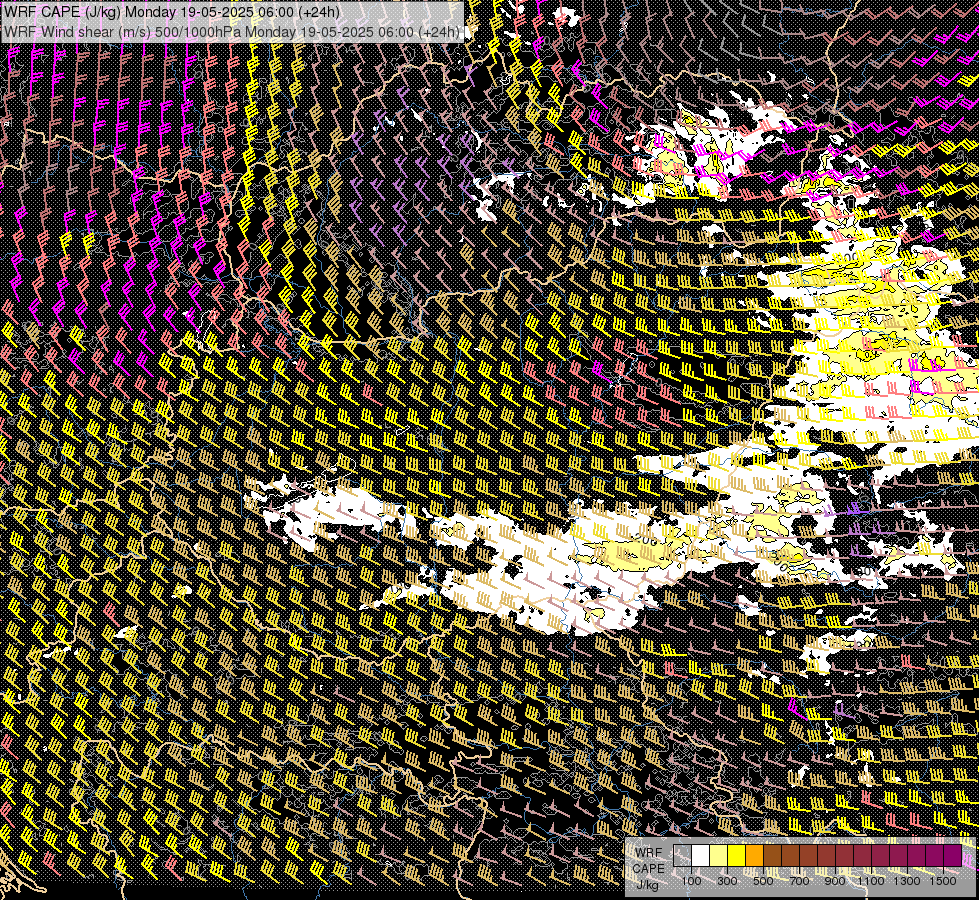This screenshot has width=979, height=900.
Task: Click the white swatch in the CAPE legend
Action: point(701,856)
